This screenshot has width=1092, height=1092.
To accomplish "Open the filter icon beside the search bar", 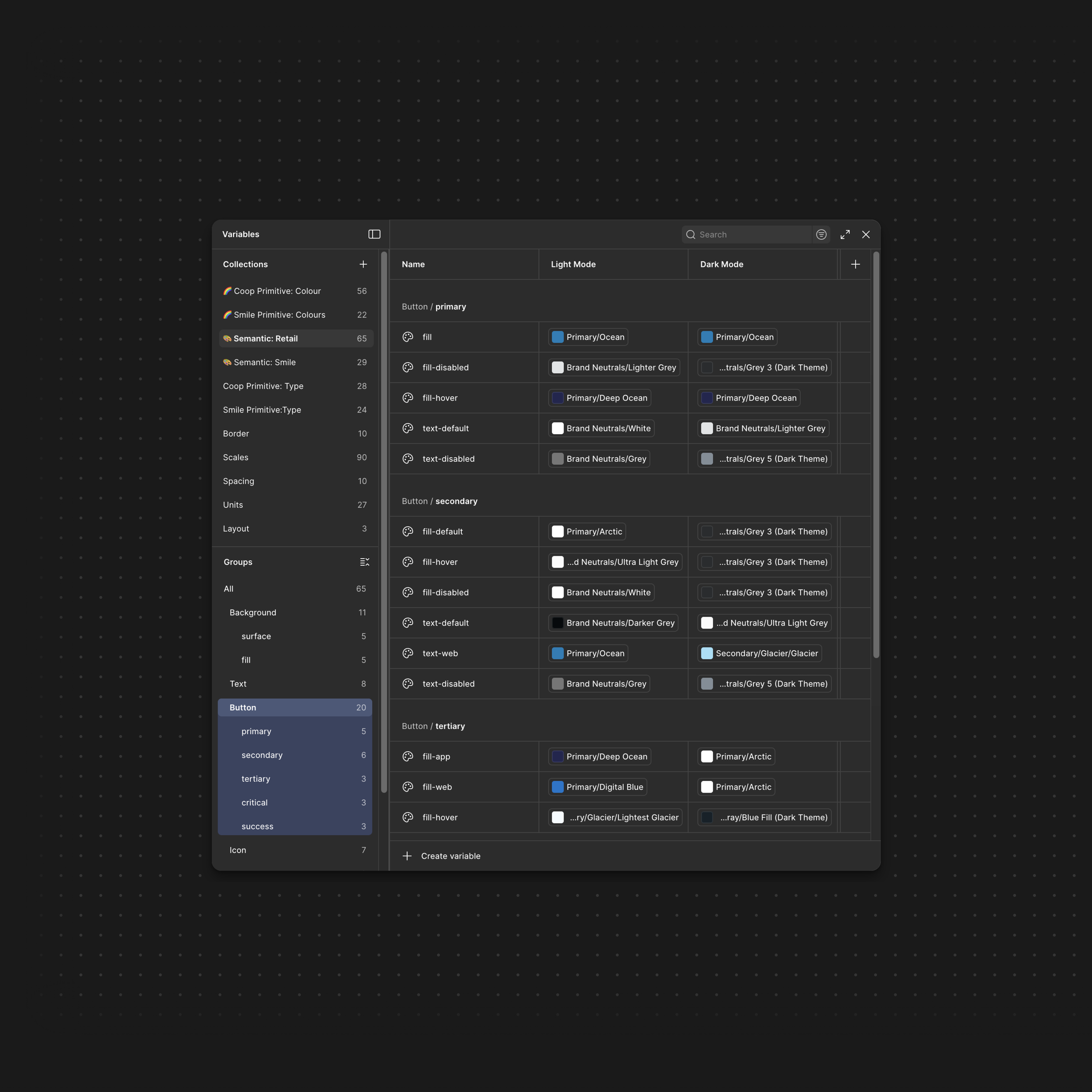I will [x=821, y=234].
